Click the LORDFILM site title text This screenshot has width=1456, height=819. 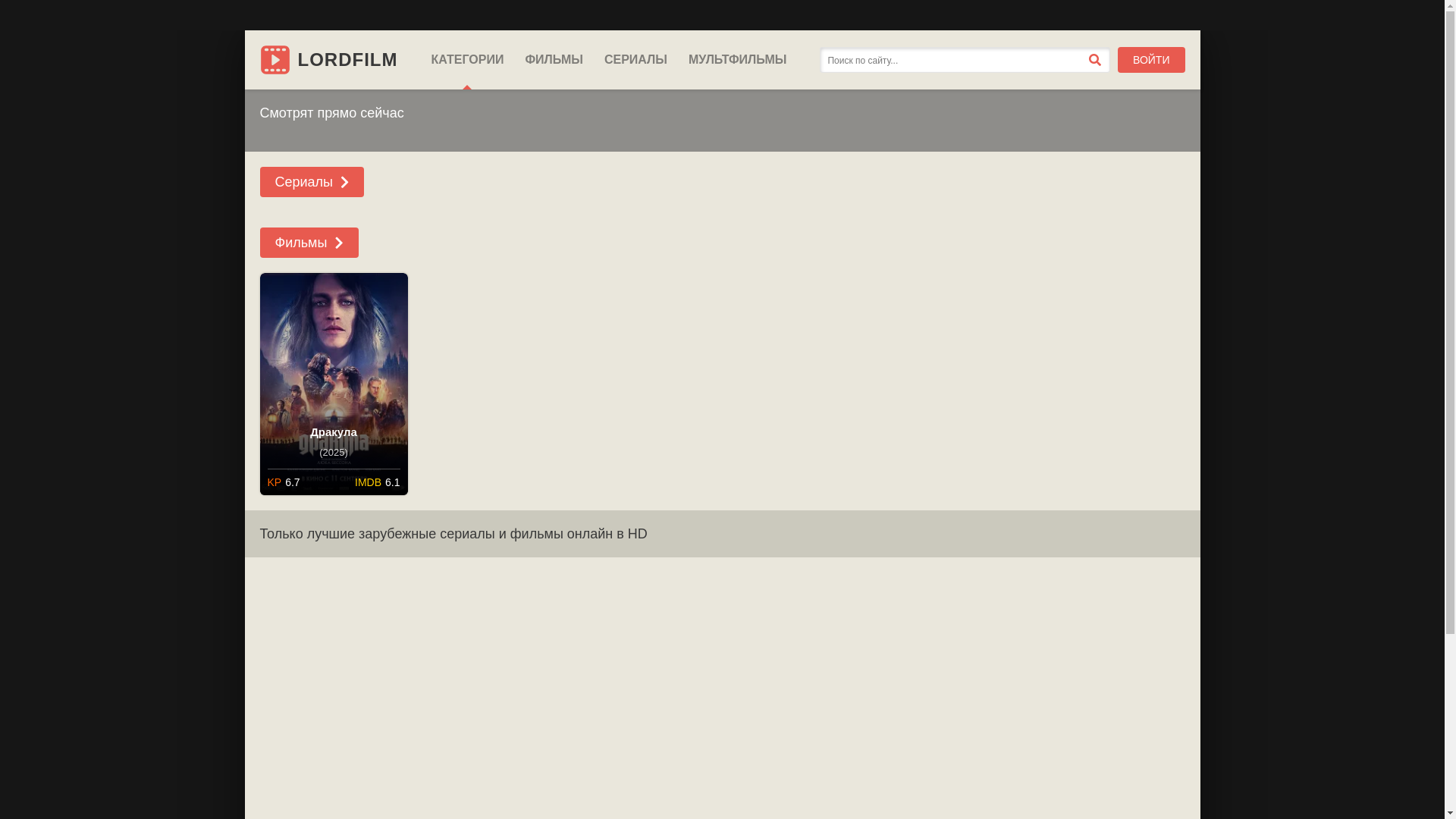click(x=347, y=60)
